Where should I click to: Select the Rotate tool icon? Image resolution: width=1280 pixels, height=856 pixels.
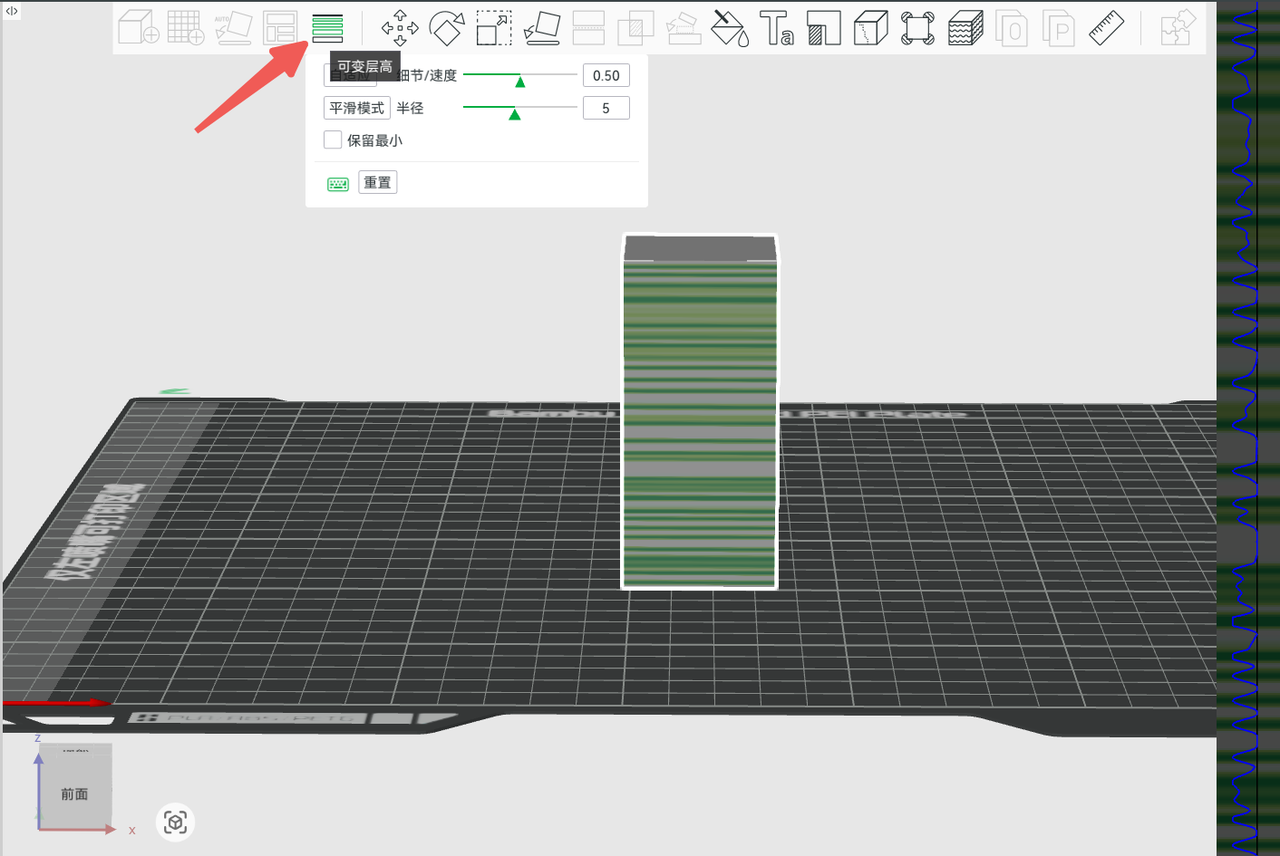(x=447, y=27)
